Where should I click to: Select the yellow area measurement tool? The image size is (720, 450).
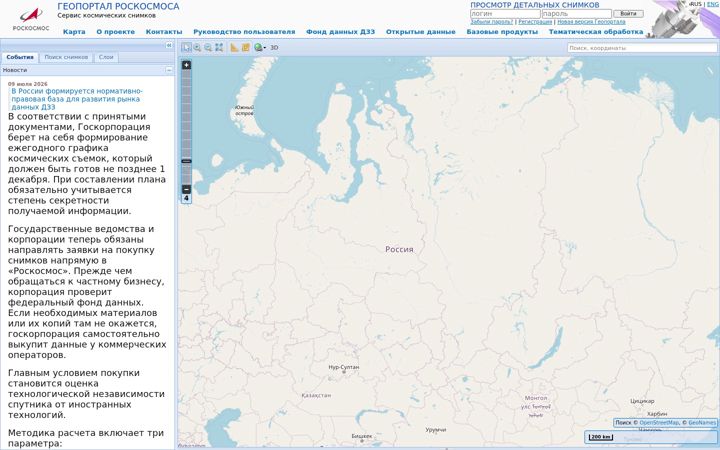(x=246, y=47)
